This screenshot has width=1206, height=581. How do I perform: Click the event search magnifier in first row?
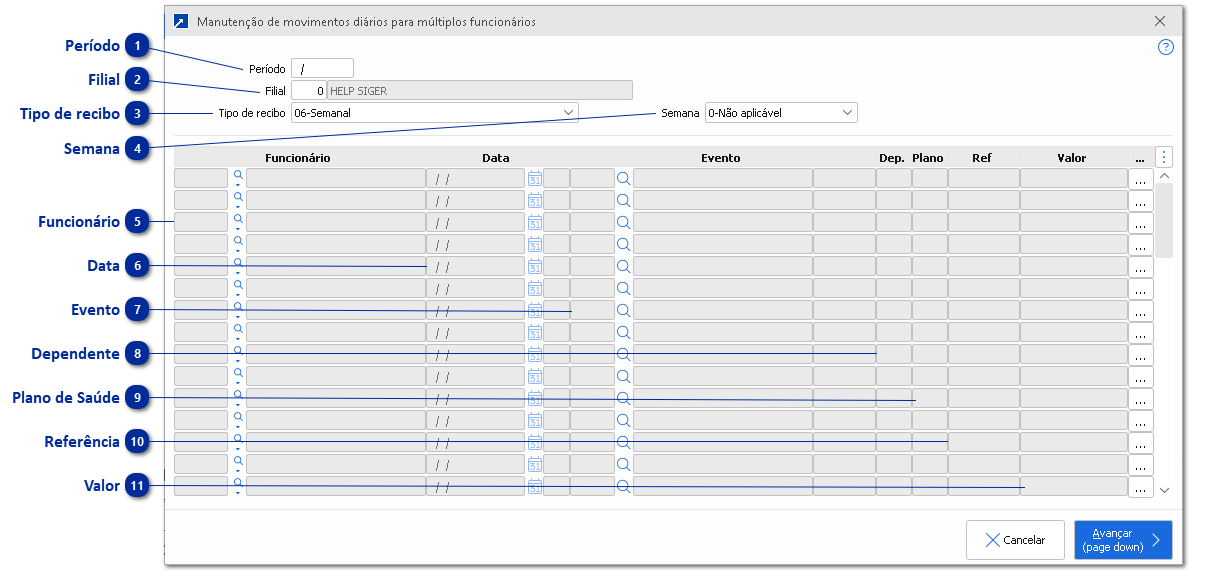tap(623, 178)
